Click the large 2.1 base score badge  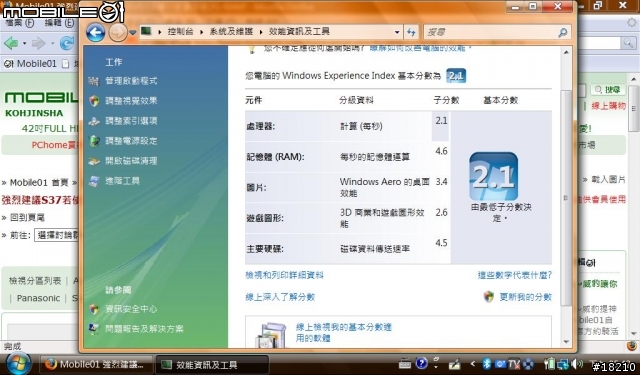click(493, 176)
